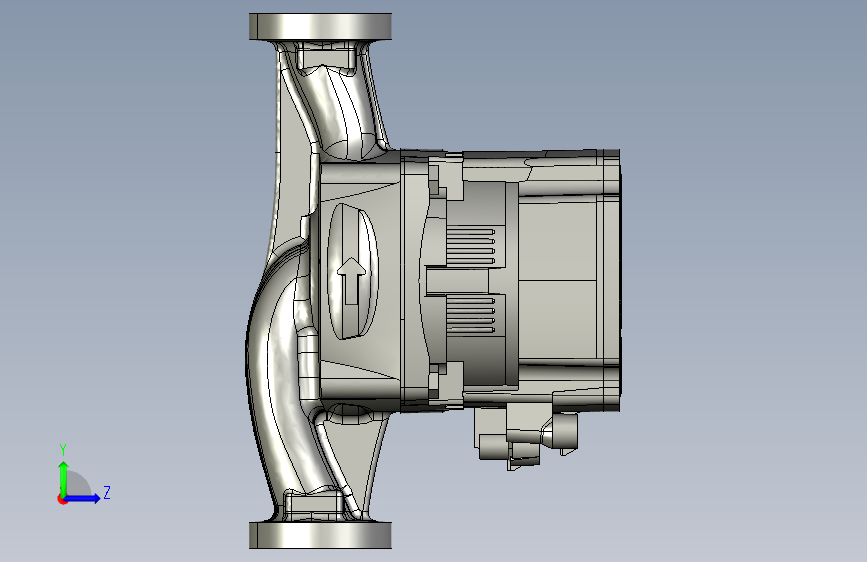Select the upper set of cooling fins
The width and height of the screenshot is (867, 562).
tap(471, 244)
